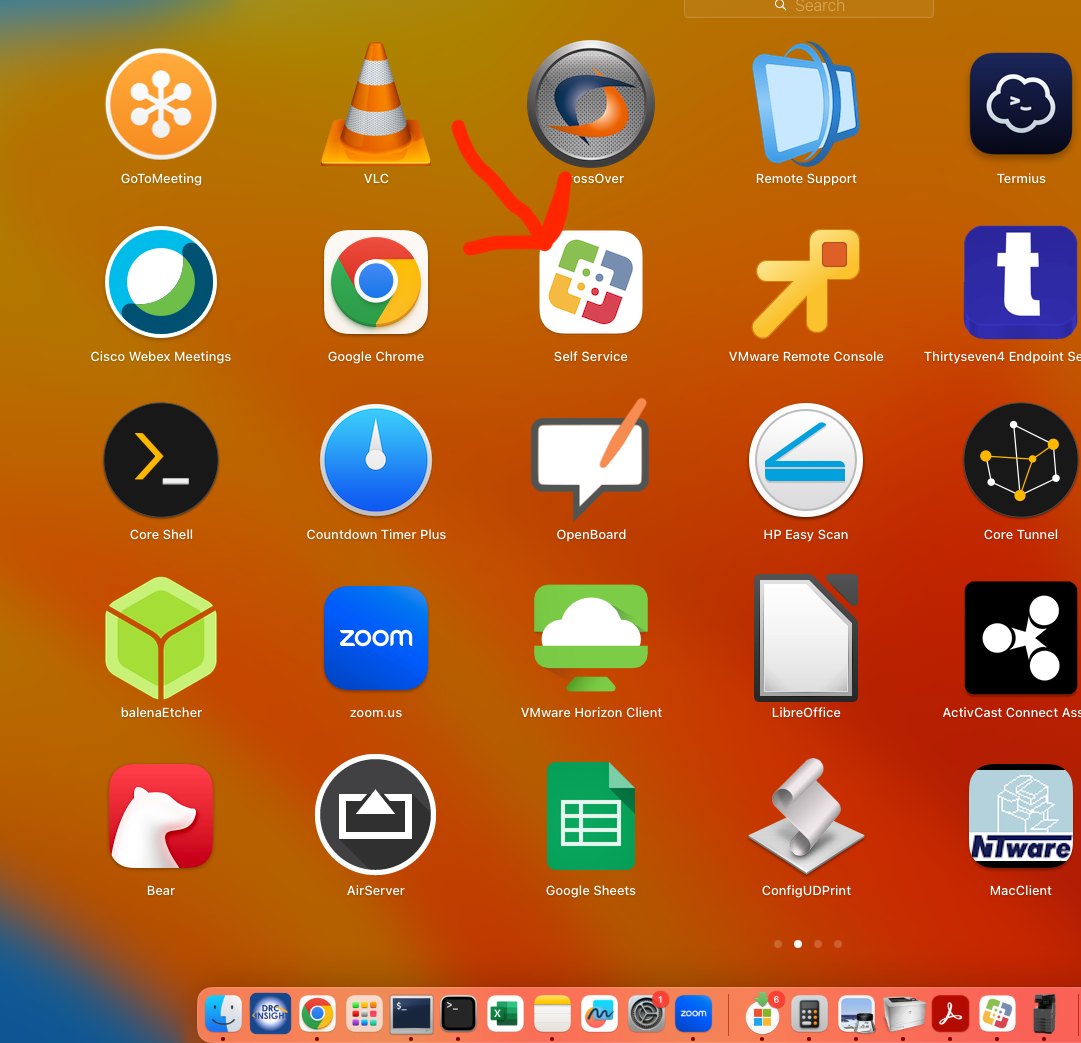Open System Settings in the Dock
1081x1043 pixels.
click(x=646, y=1013)
